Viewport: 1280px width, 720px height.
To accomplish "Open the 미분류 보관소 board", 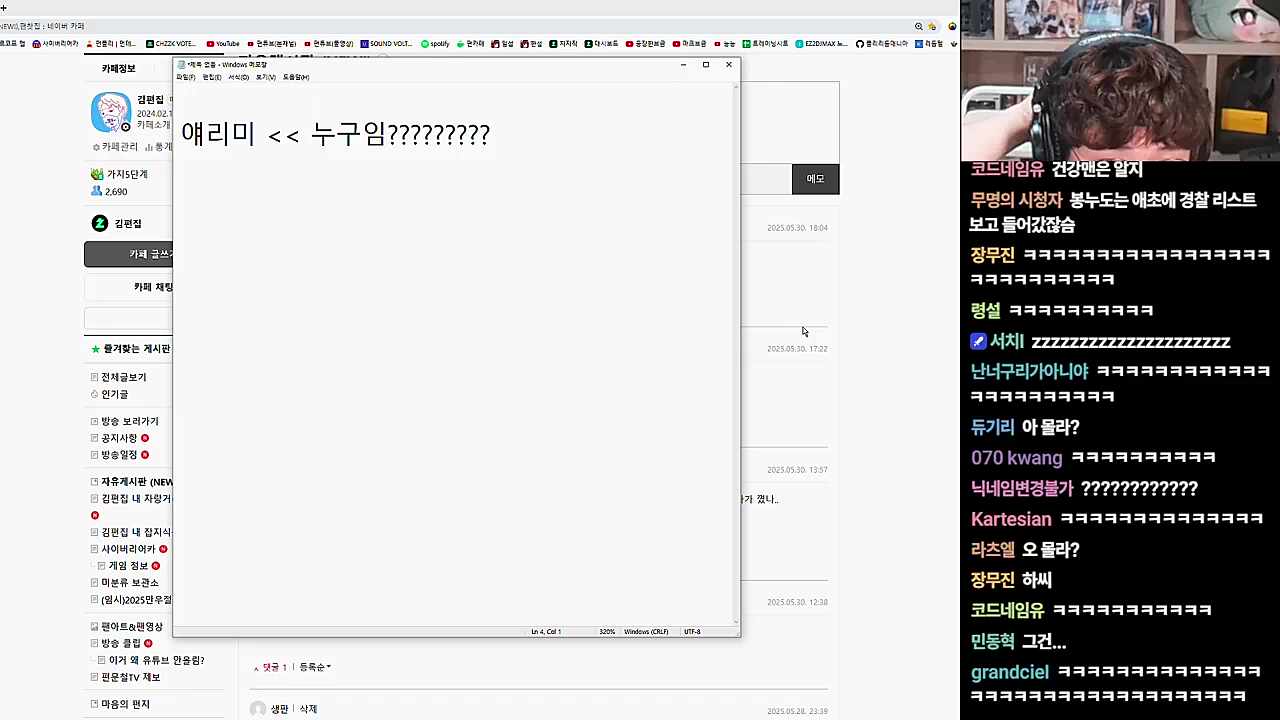I will 130,583.
